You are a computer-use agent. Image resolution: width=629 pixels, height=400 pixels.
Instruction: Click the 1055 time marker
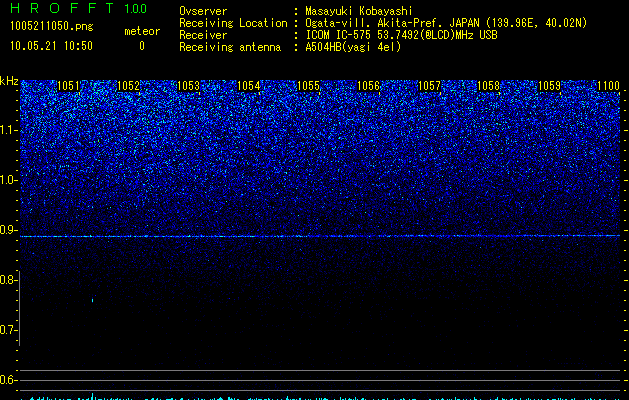308,86
